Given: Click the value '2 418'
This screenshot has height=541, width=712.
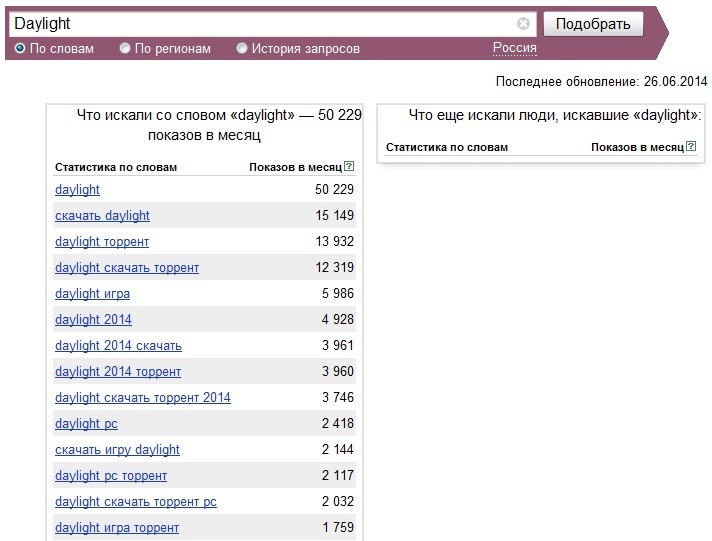Looking at the screenshot, I should click(x=338, y=423).
